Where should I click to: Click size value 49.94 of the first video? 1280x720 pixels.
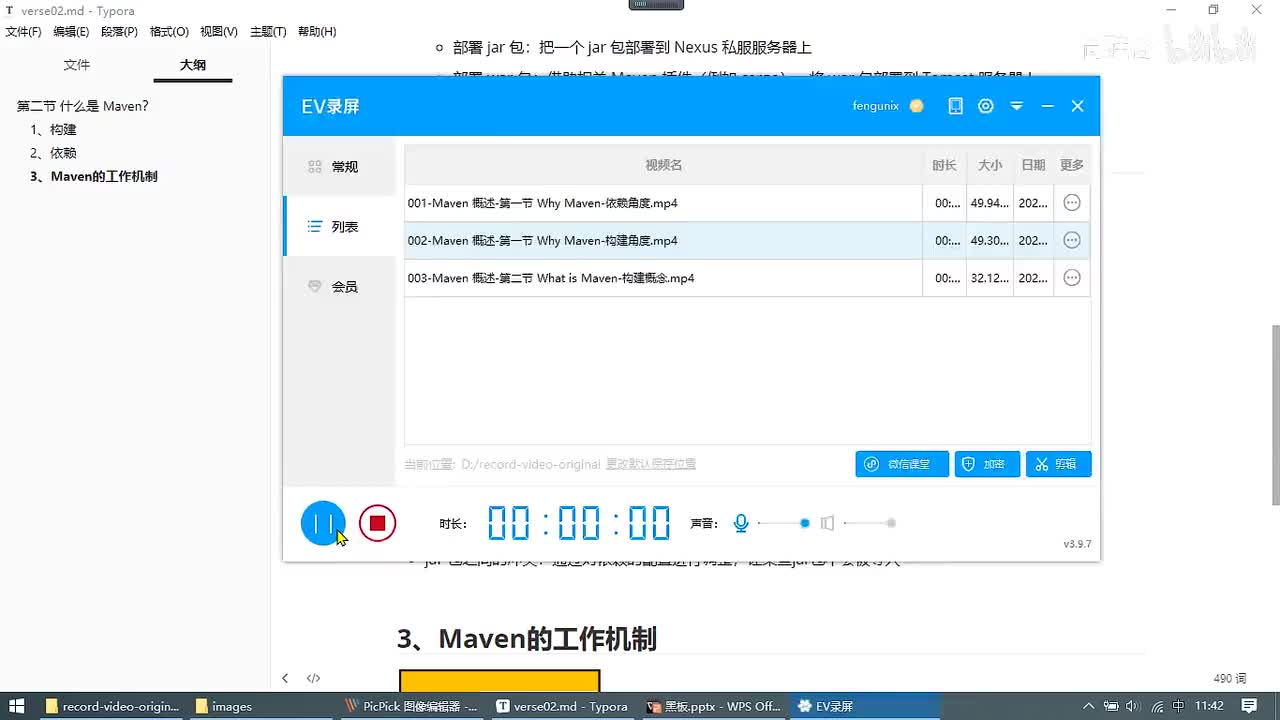coord(990,203)
